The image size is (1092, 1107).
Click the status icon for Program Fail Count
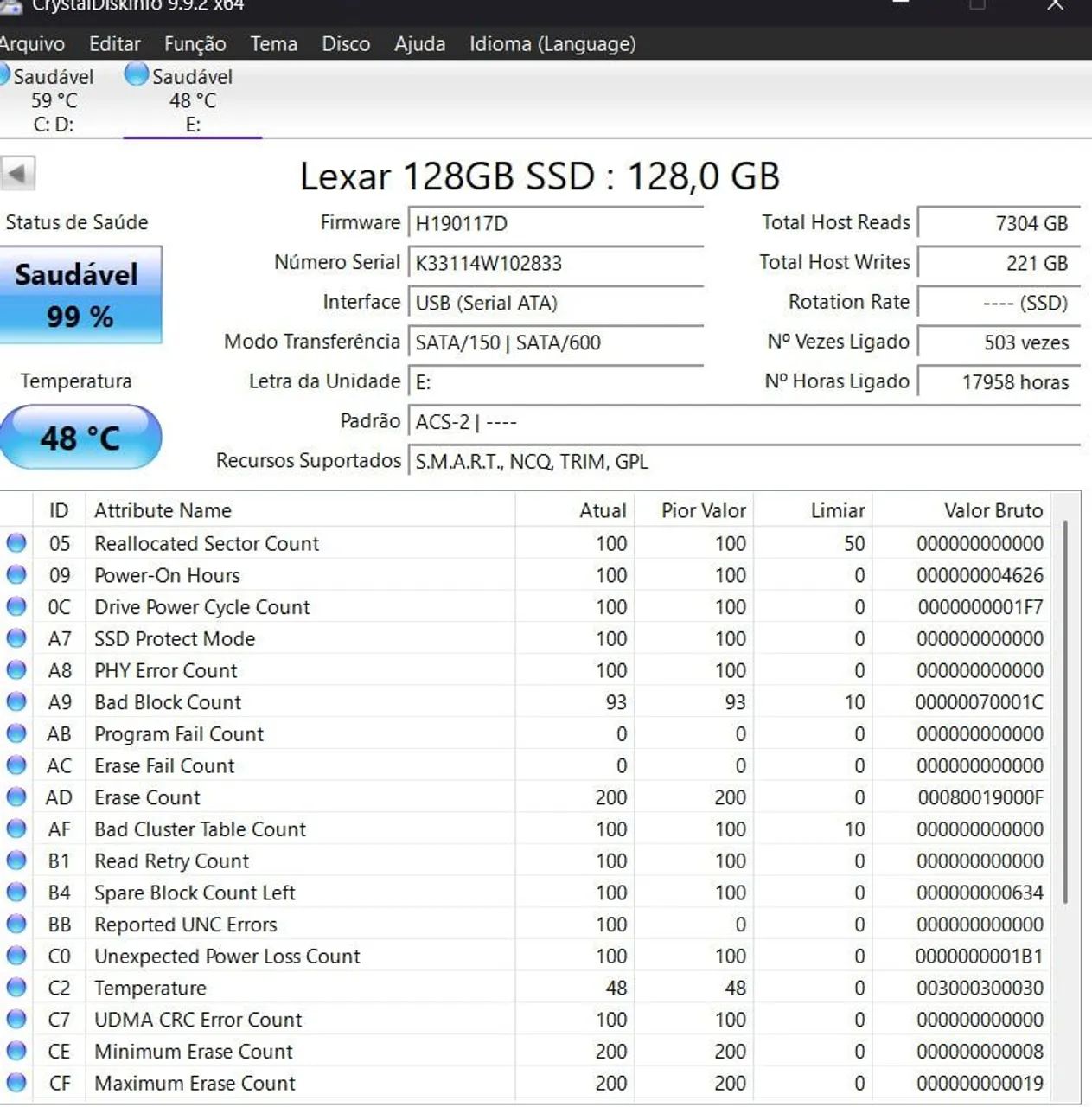click(16, 733)
